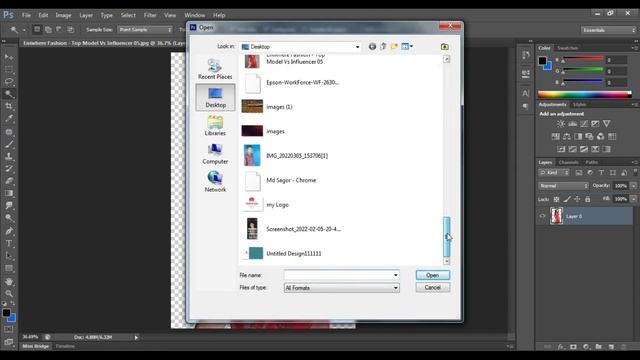Select the Crop tool
The image size is (640, 360).
pos(9,106)
